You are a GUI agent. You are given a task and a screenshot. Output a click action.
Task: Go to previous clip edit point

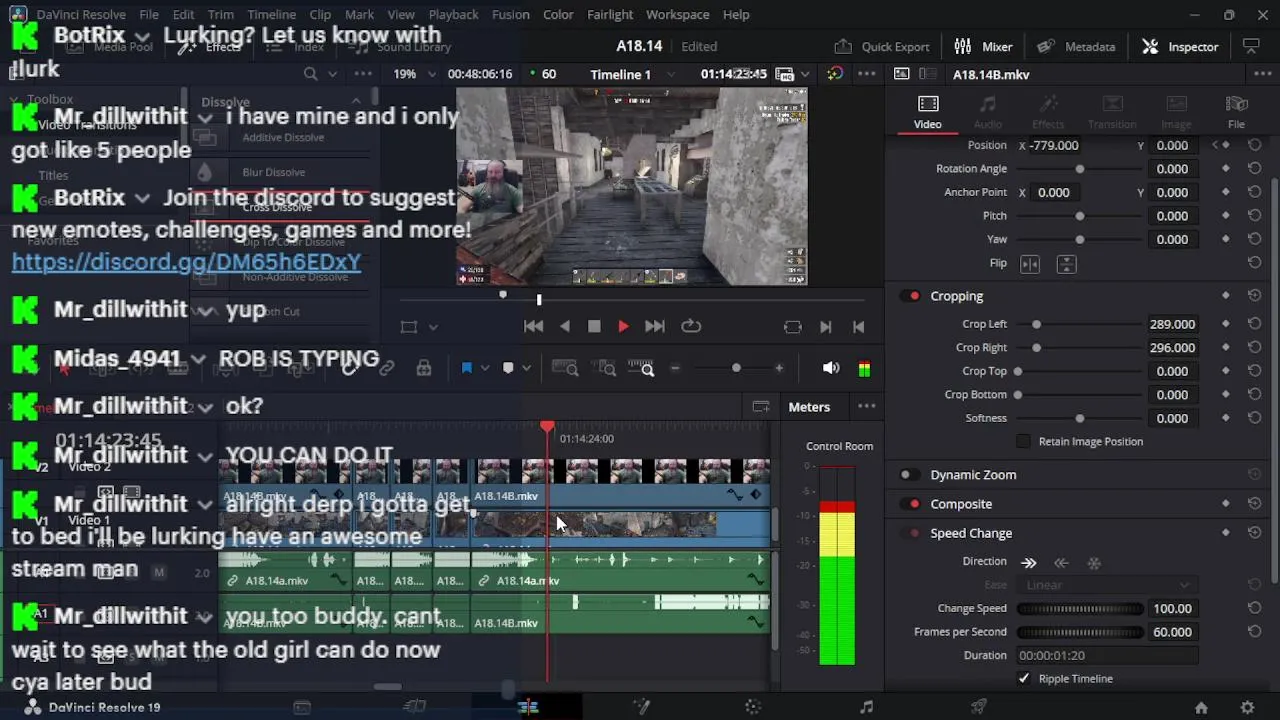tap(858, 327)
